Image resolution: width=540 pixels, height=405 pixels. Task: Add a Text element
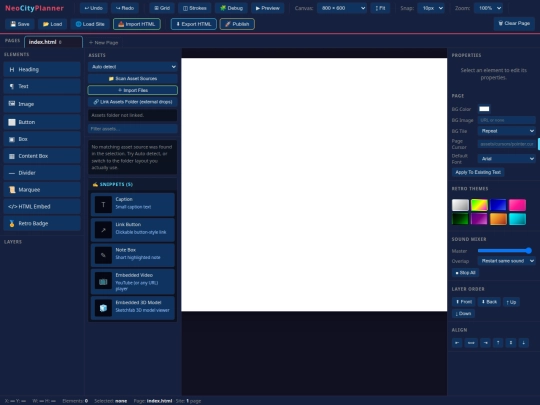pos(42,86)
